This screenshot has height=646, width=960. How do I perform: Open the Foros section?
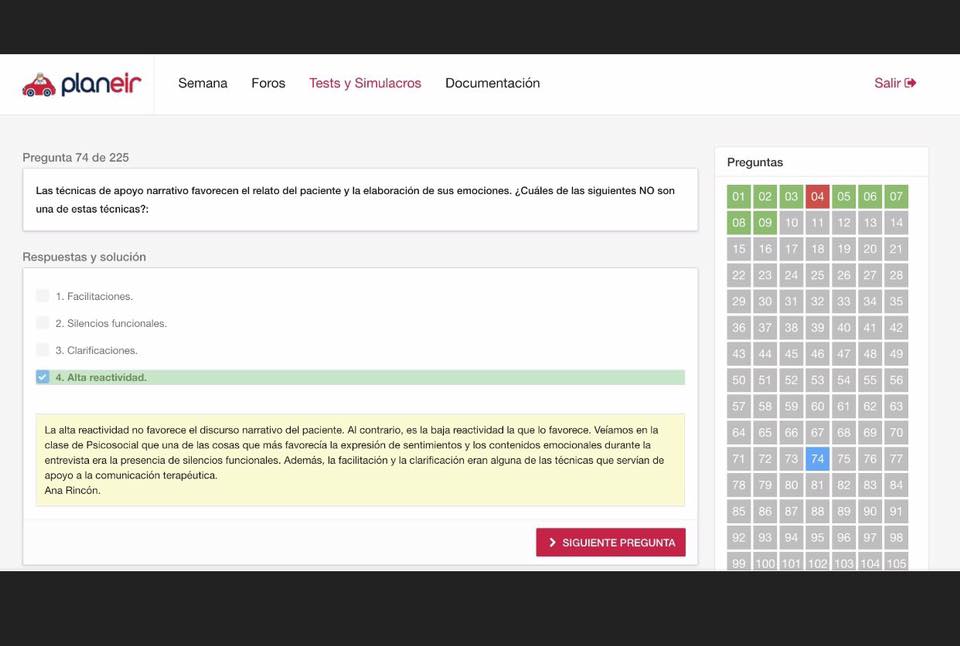[268, 83]
